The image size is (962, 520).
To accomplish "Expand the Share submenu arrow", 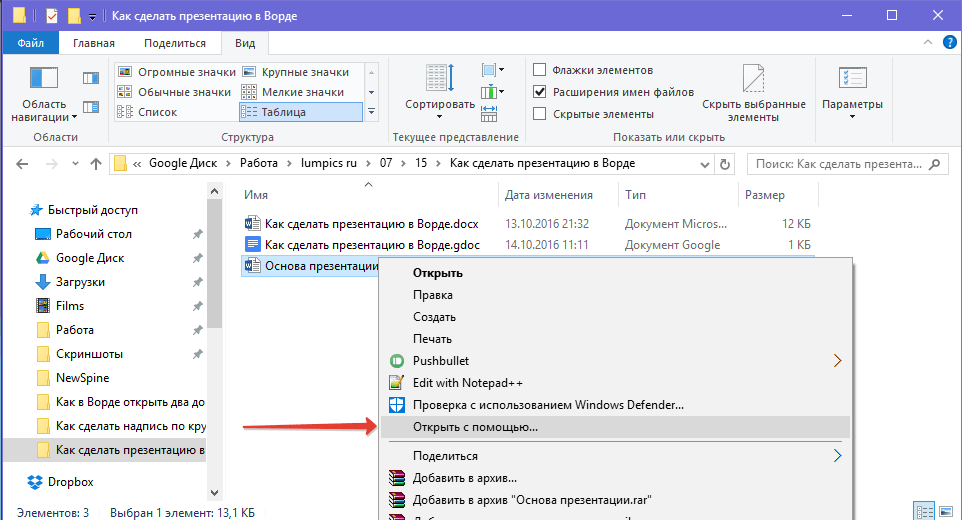I will pos(837,456).
